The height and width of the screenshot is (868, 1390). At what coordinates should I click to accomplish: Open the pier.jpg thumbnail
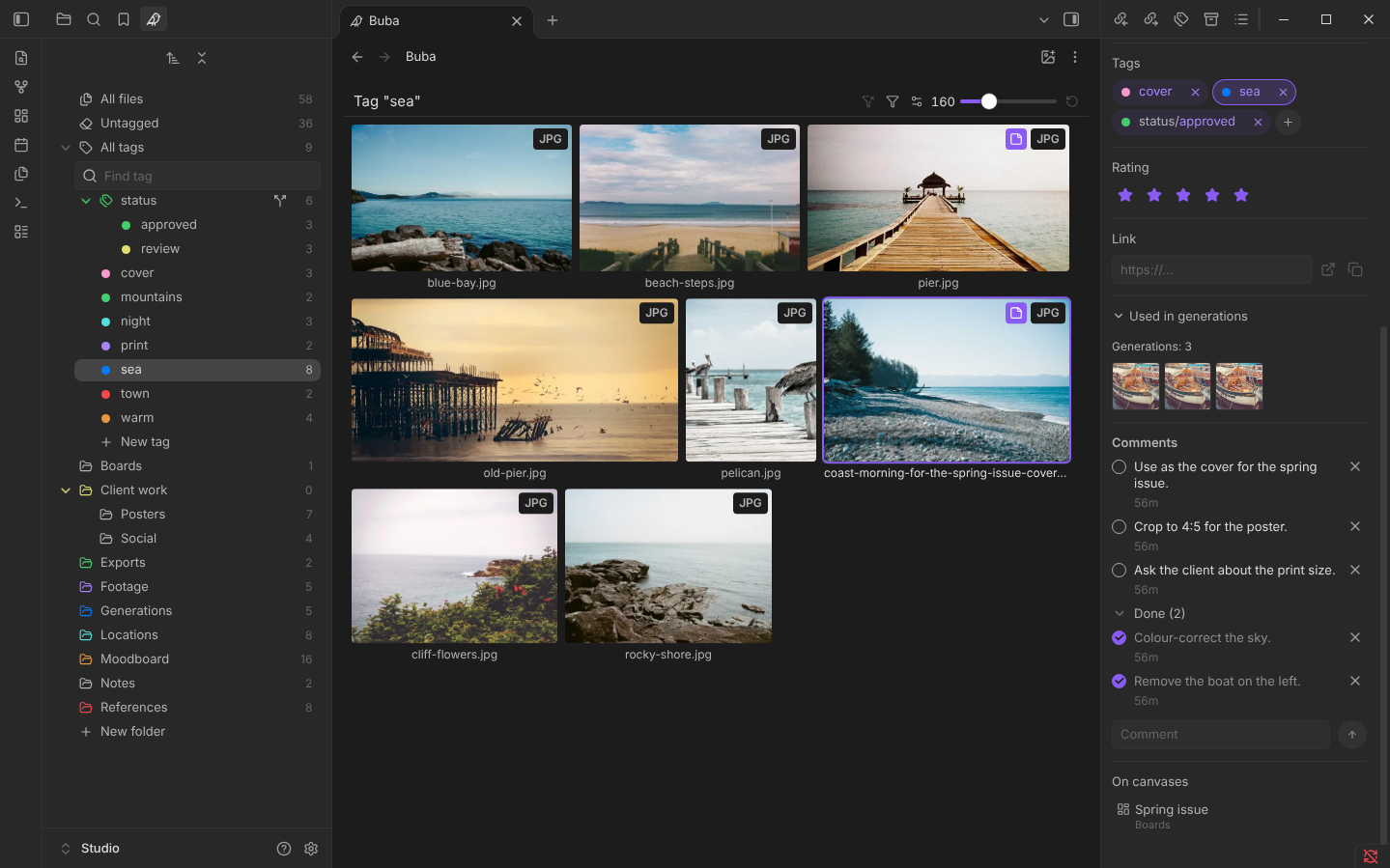(938, 198)
